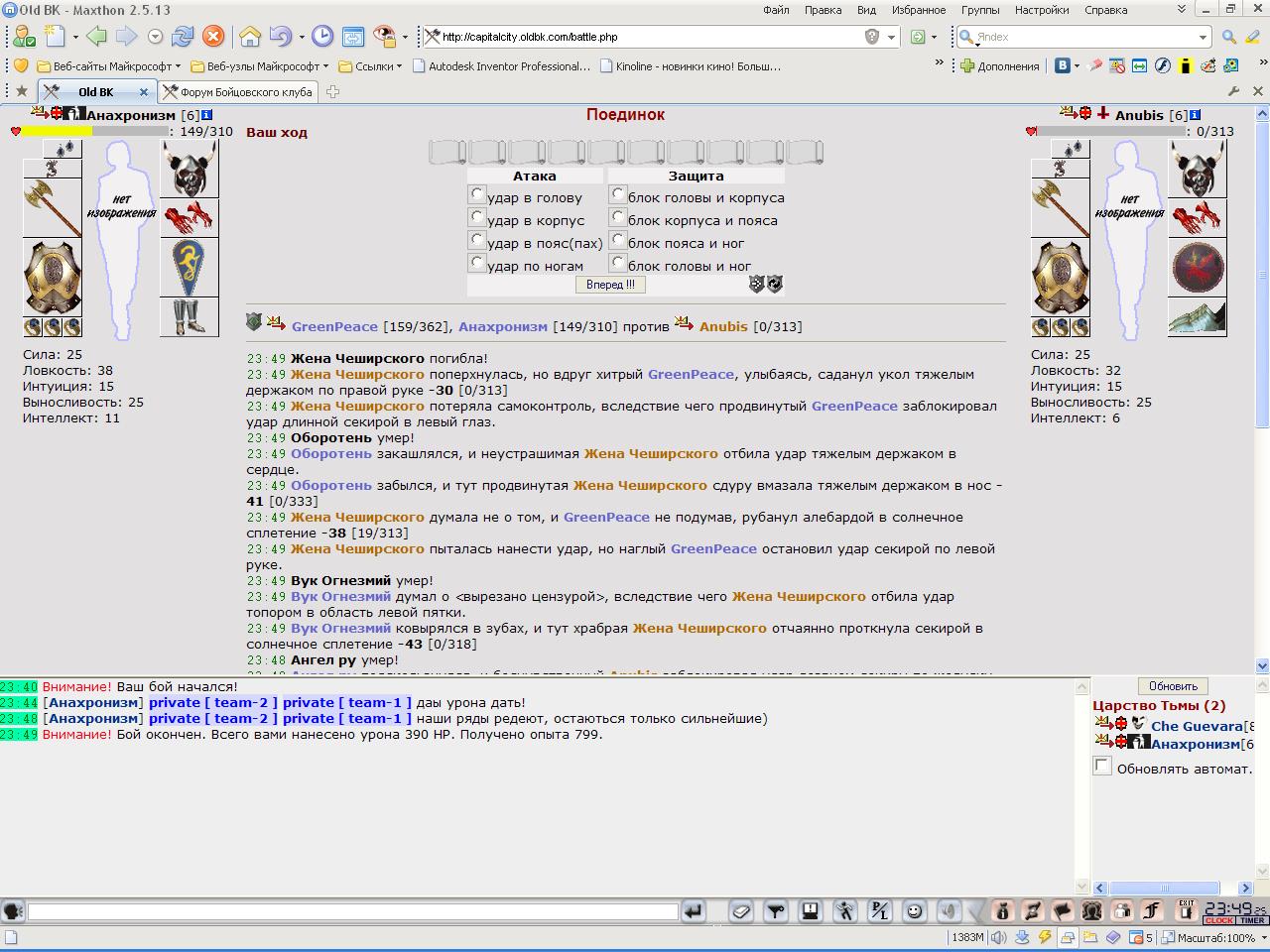The width and height of the screenshot is (1270, 952).
Task: Switch to 'Форум Бойцовского клуба' tab
Action: point(238,91)
